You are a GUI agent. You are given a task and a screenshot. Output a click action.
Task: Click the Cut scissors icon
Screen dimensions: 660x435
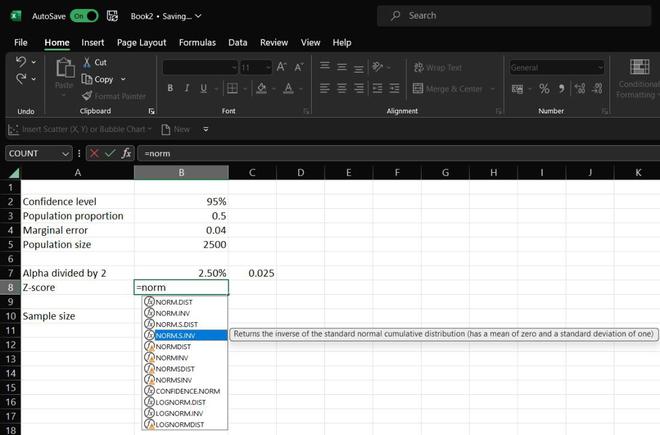(86, 62)
